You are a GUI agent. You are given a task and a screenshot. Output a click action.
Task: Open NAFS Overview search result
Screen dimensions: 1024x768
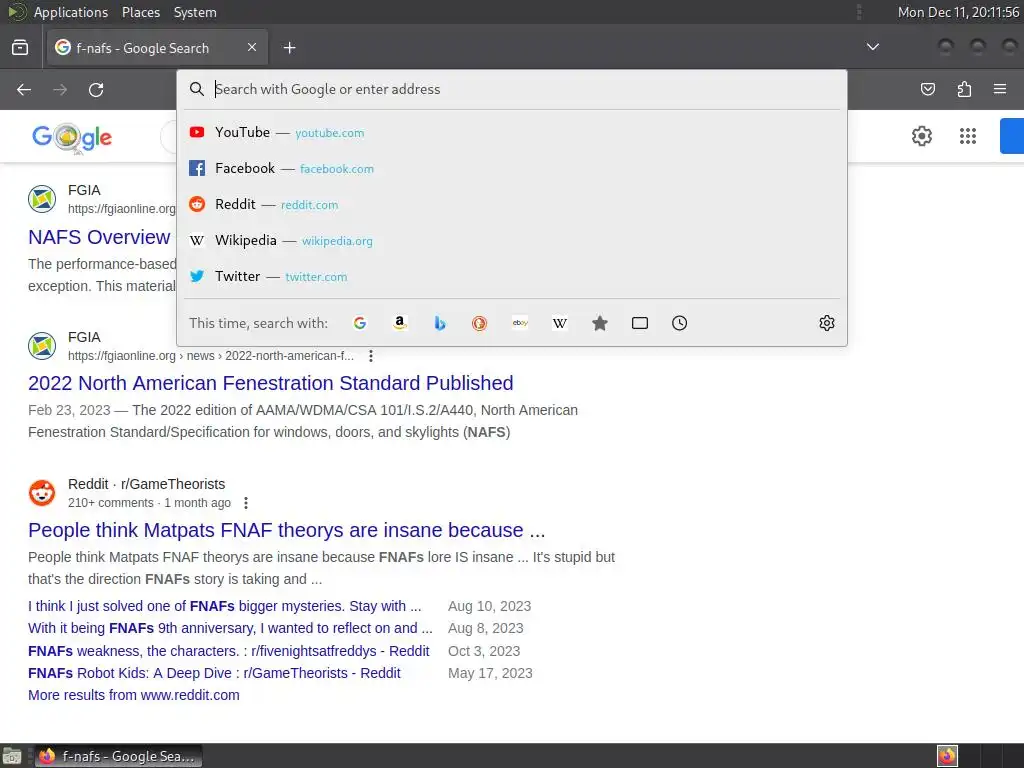pos(99,237)
